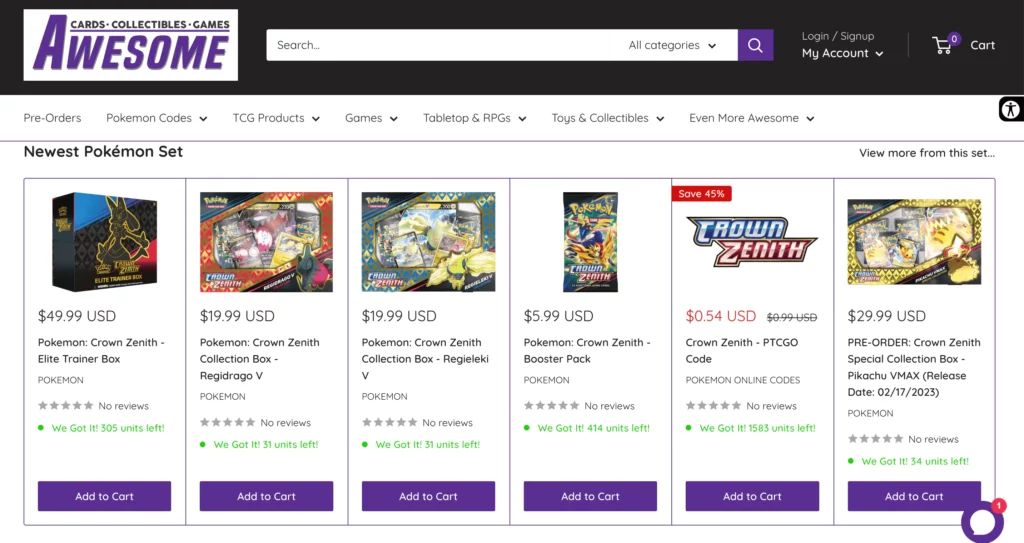Viewport: 1024px width, 543px height.
Task: Expand the Games menu
Action: (x=371, y=118)
